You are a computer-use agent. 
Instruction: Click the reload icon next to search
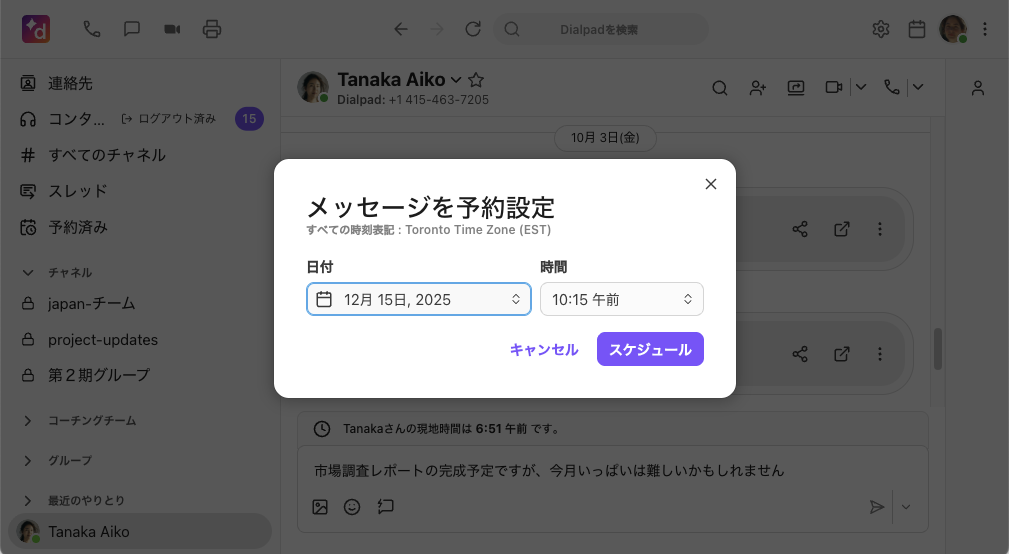473,29
